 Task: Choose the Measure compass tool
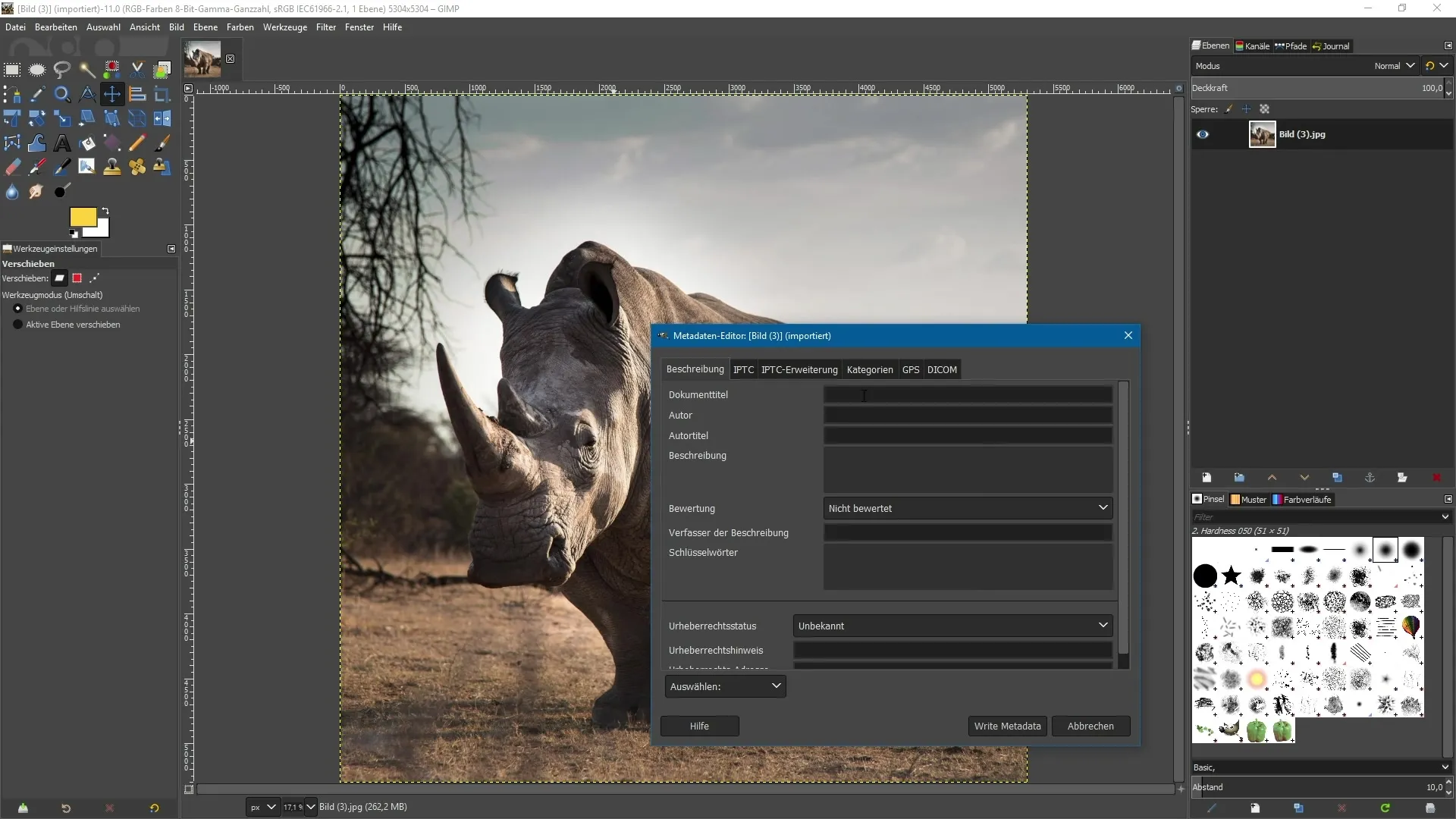[87, 95]
